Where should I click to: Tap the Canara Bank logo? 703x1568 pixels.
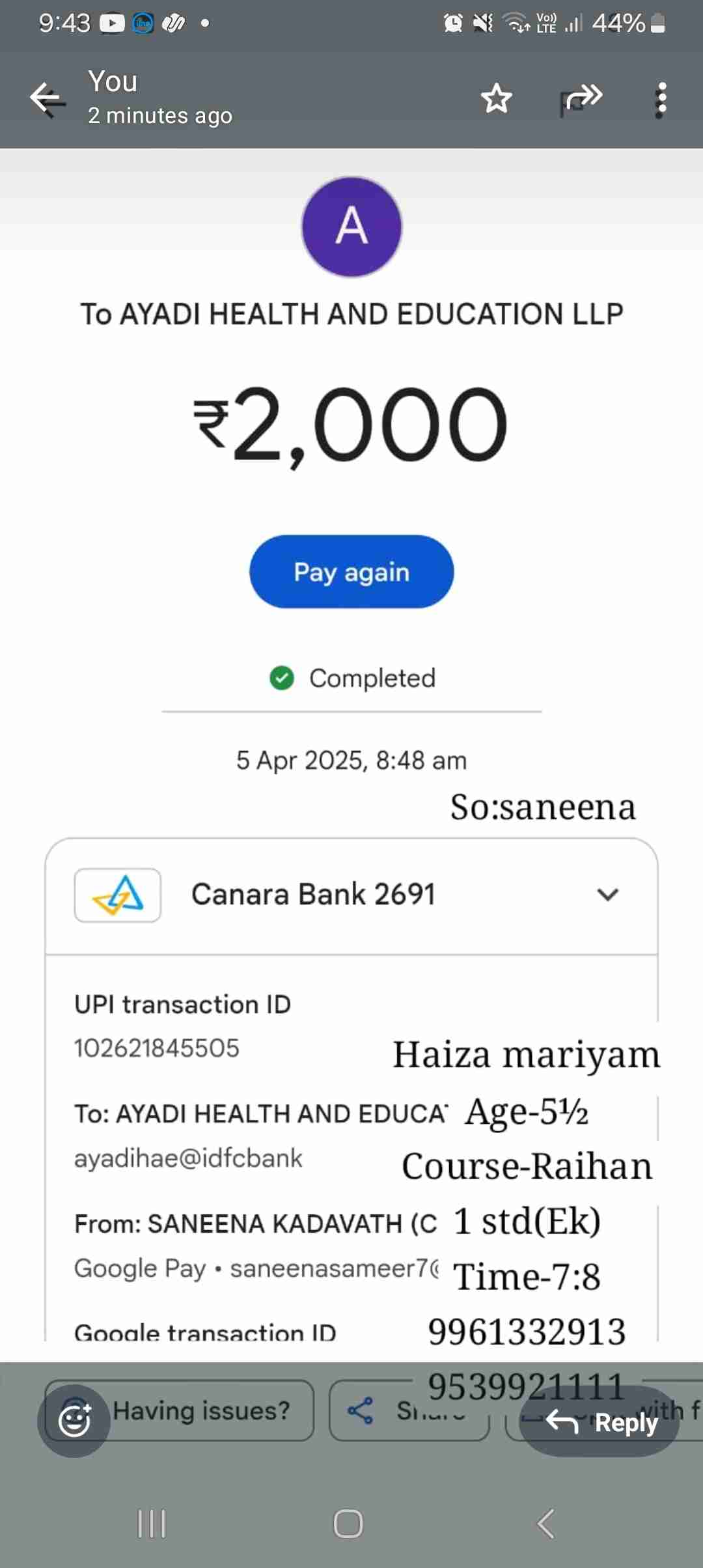point(118,895)
